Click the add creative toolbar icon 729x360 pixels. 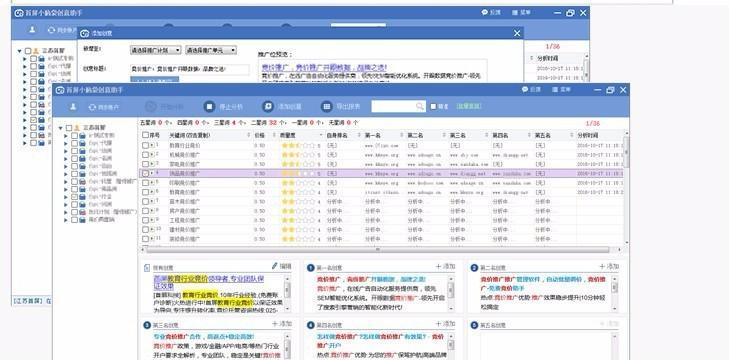tap(268, 107)
